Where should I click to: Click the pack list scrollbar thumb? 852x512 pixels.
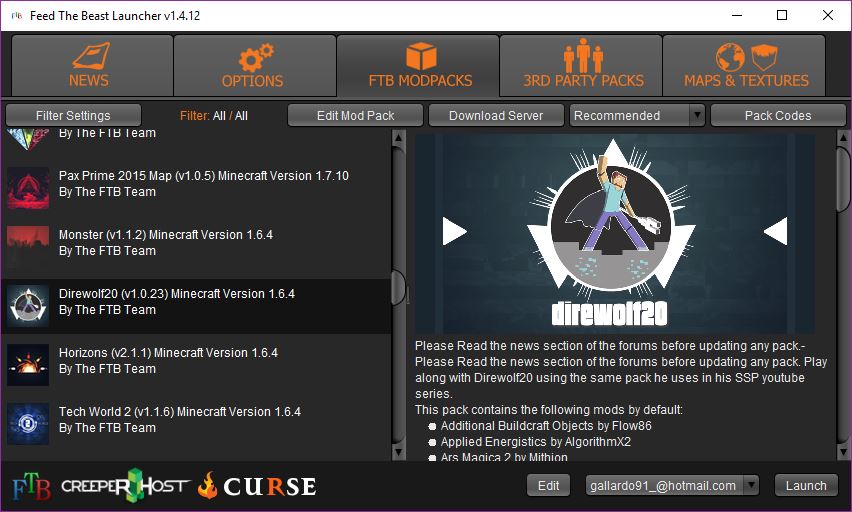click(398, 288)
